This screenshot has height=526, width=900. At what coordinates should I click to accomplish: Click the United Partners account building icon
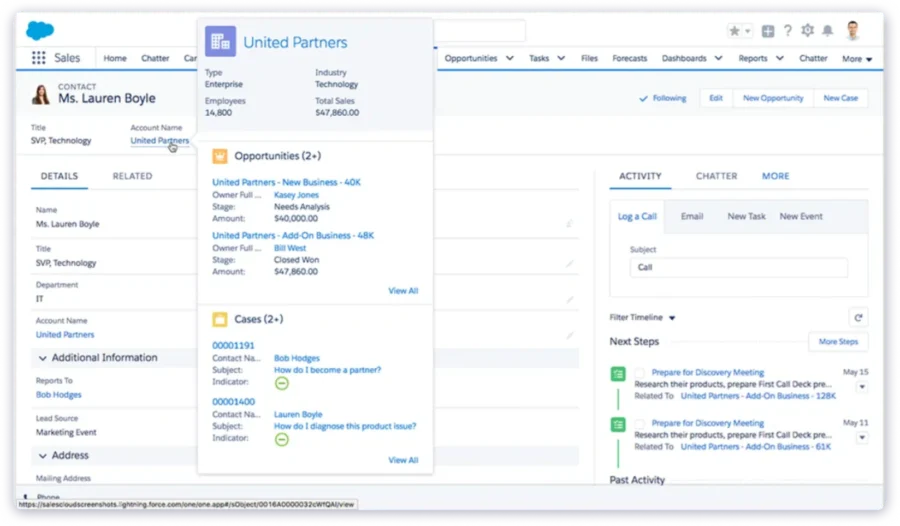point(220,41)
